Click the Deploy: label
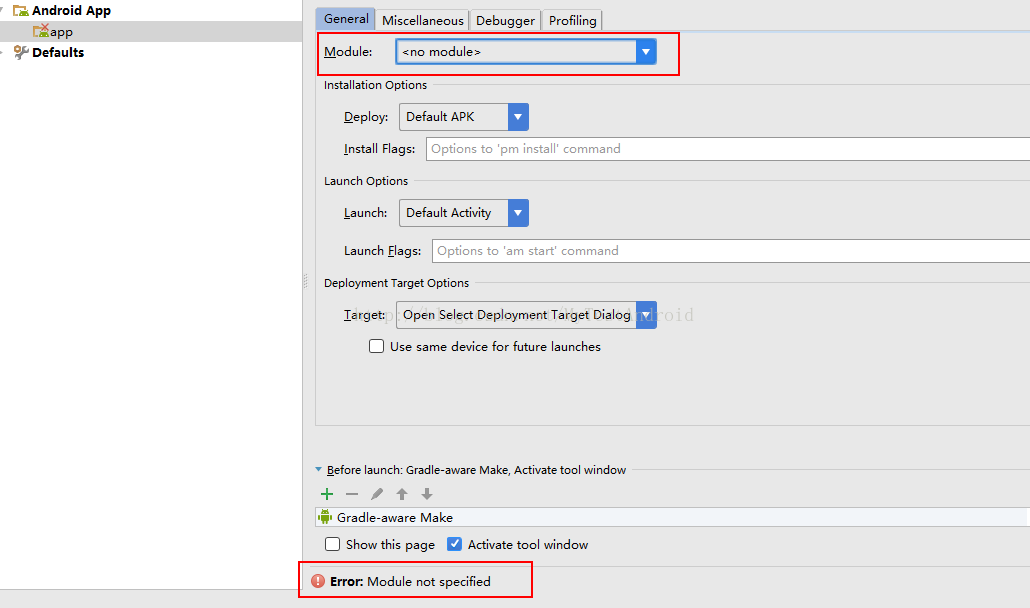 (x=366, y=117)
